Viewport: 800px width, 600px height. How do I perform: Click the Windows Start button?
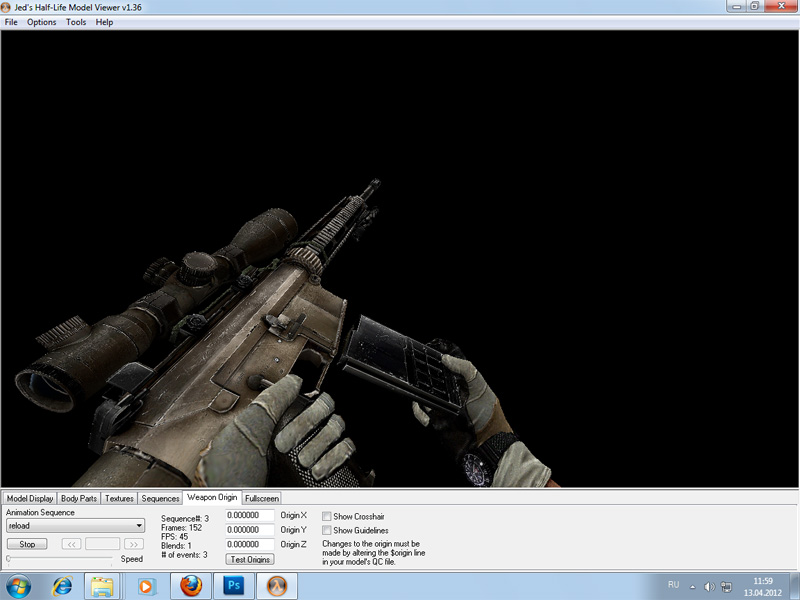tap(19, 585)
